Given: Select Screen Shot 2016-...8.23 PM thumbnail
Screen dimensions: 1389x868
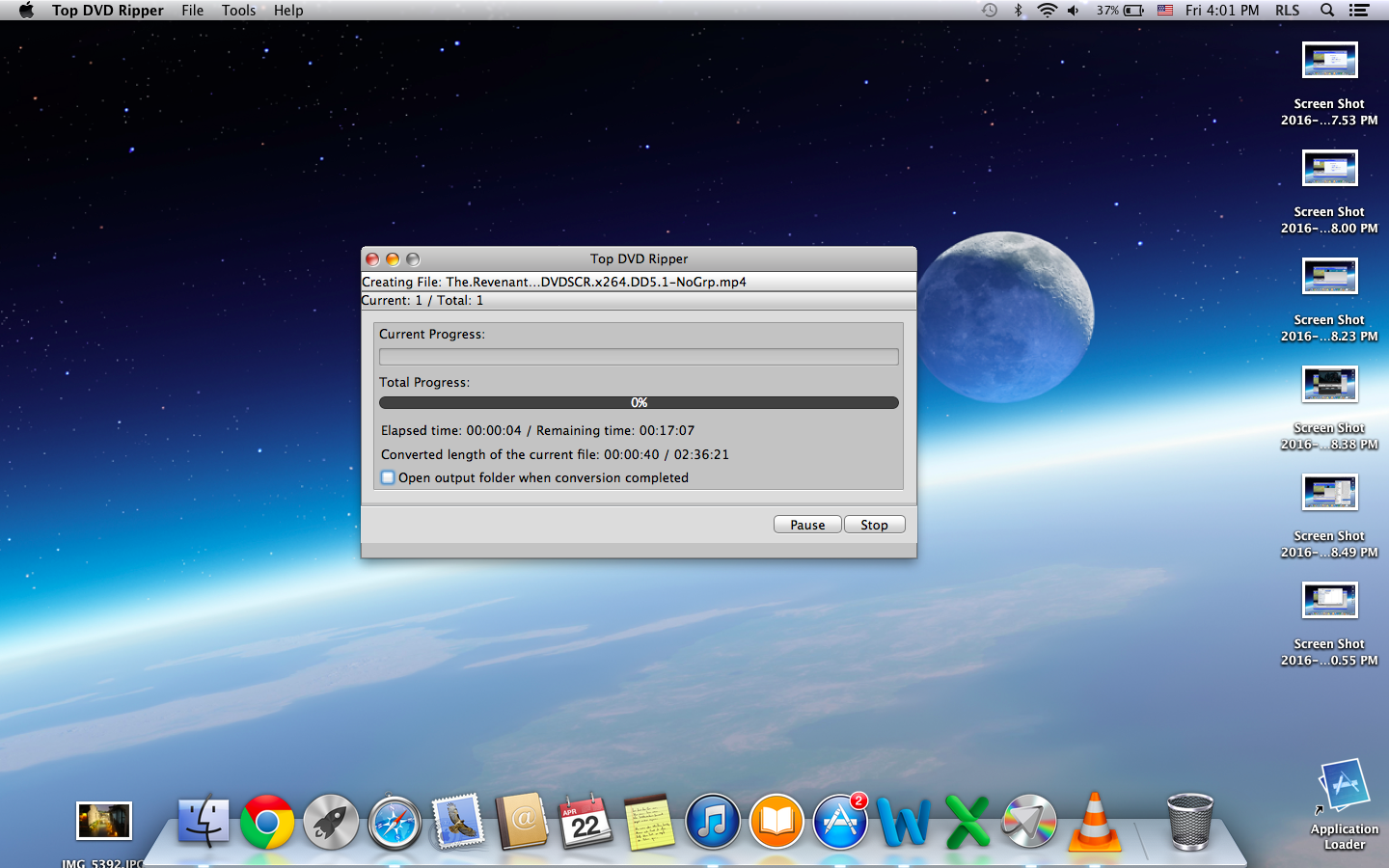Looking at the screenshot, I should [1329, 277].
